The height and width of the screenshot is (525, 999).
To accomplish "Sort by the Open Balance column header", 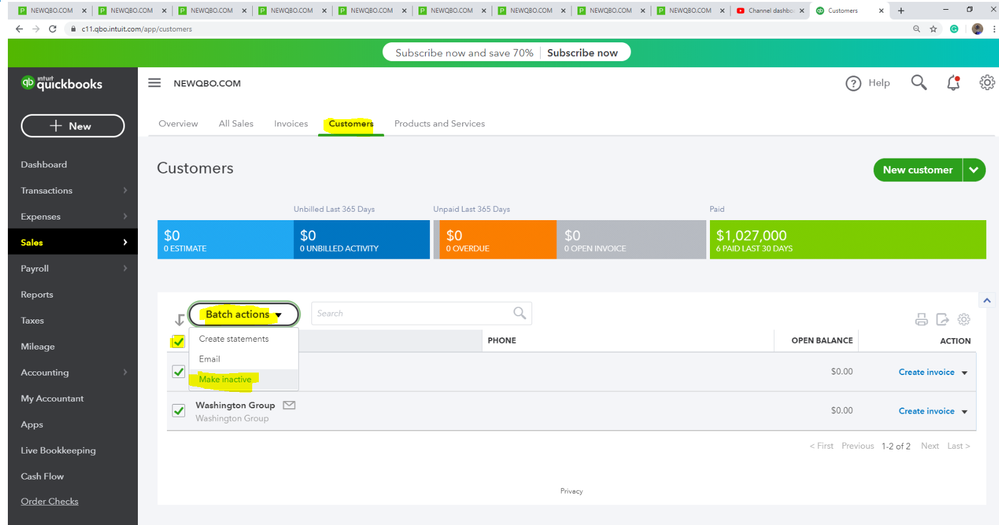I will [822, 341].
